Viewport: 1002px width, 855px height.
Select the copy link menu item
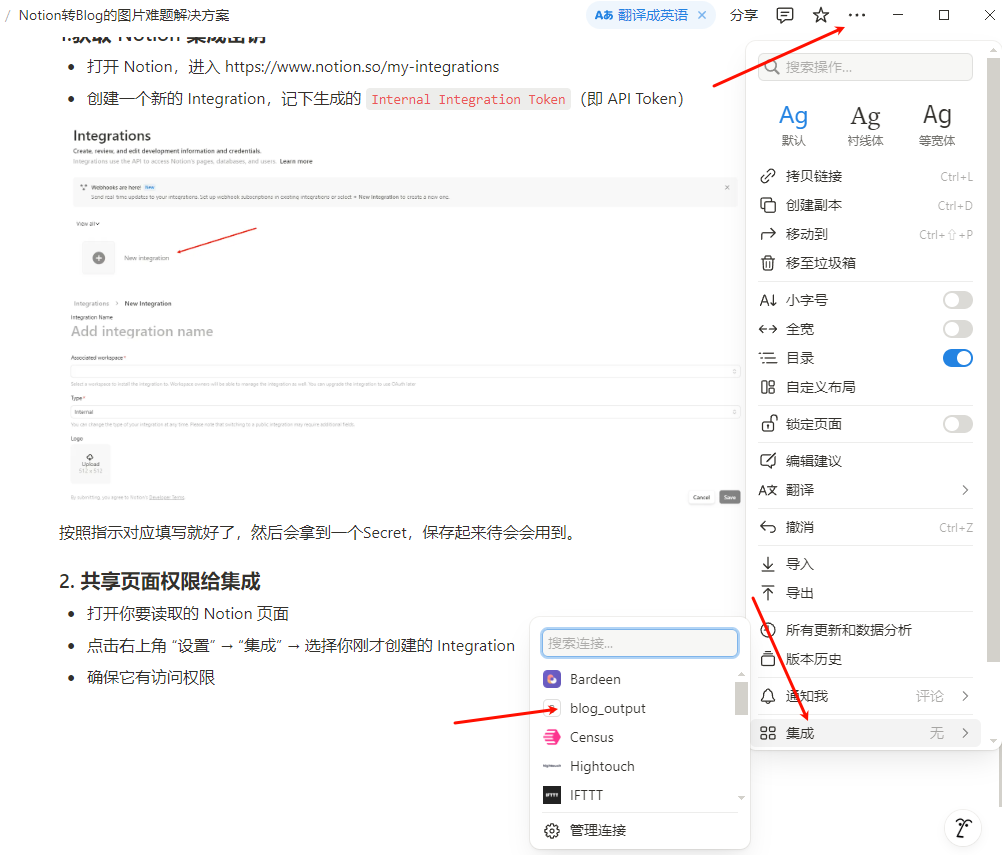[865, 176]
